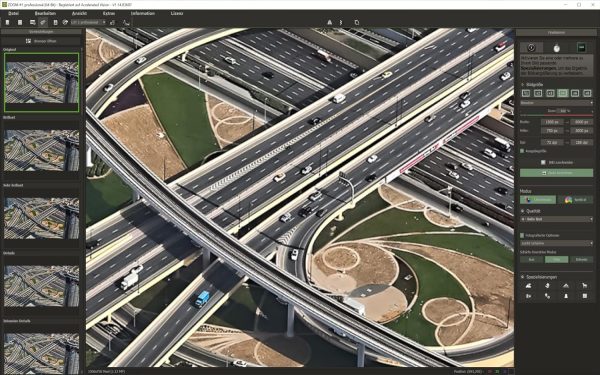Toggle the Fotografische Optimierung checkbox
This screenshot has height=375, width=600.
(522, 235)
